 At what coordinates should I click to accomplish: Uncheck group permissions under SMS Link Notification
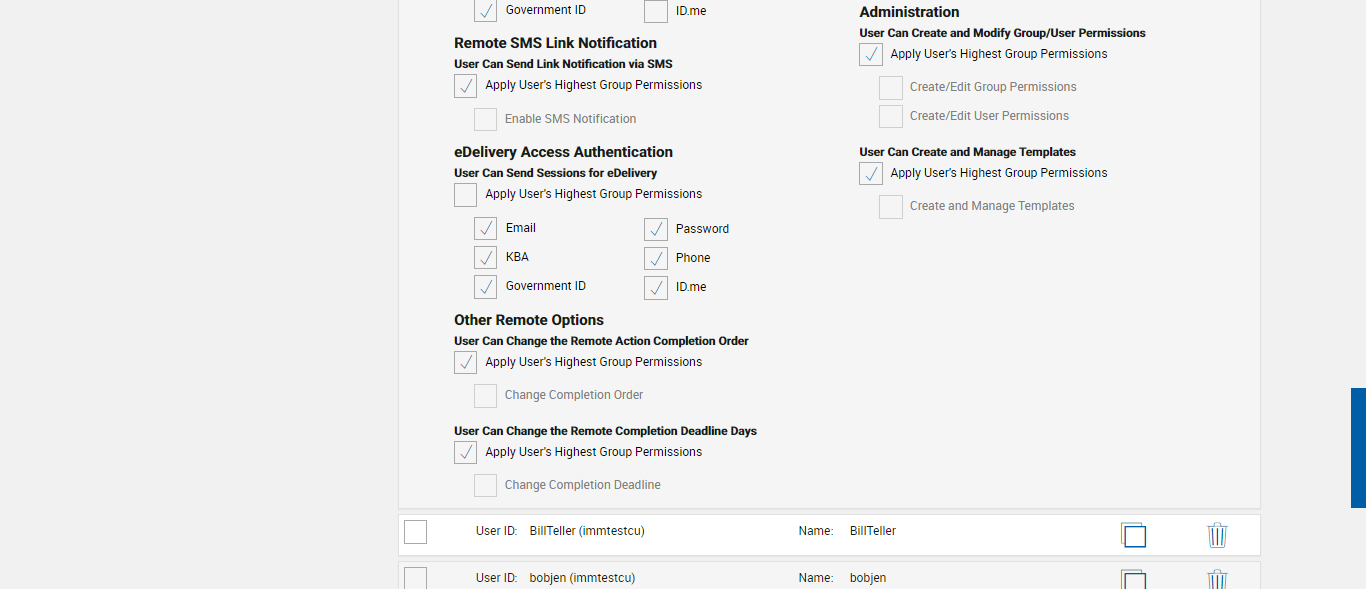click(466, 86)
